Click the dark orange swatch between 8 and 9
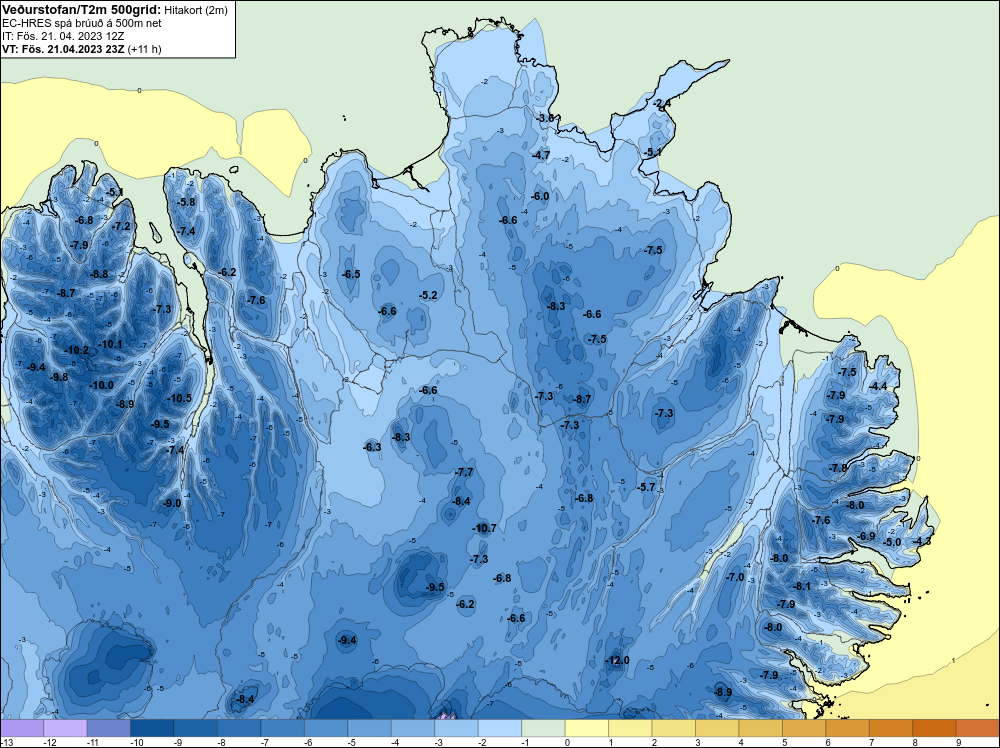 click(935, 728)
